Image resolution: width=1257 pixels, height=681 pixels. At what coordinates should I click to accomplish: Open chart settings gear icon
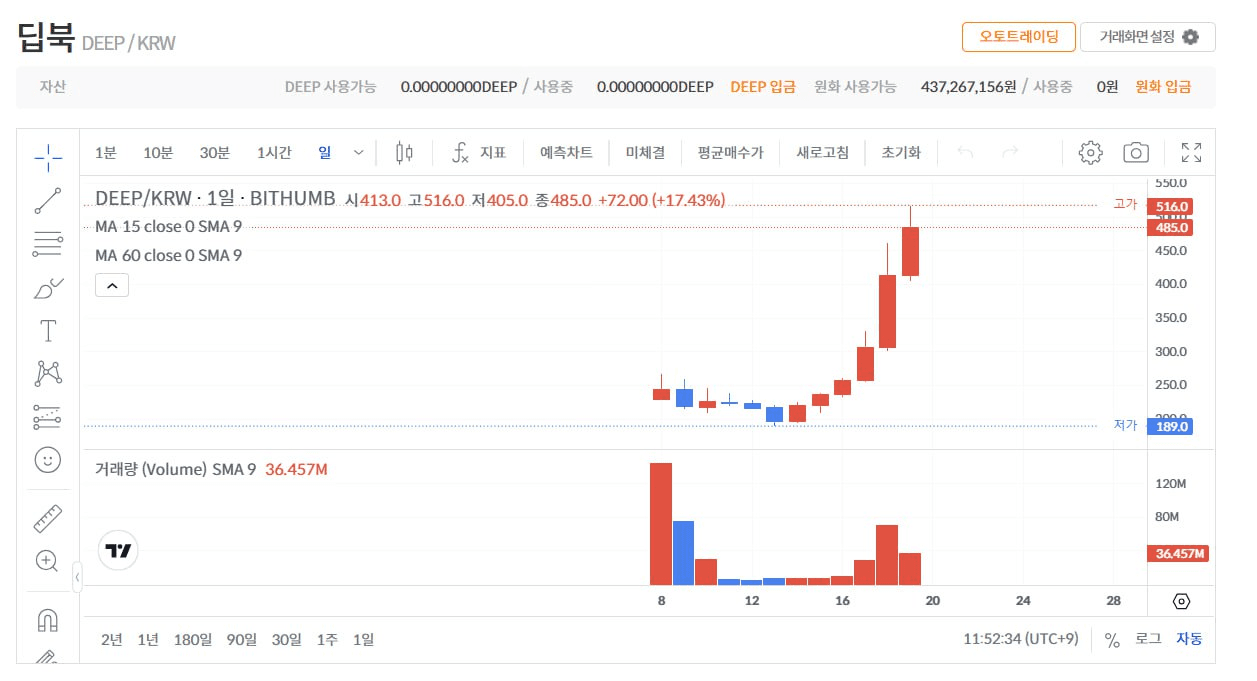1090,153
